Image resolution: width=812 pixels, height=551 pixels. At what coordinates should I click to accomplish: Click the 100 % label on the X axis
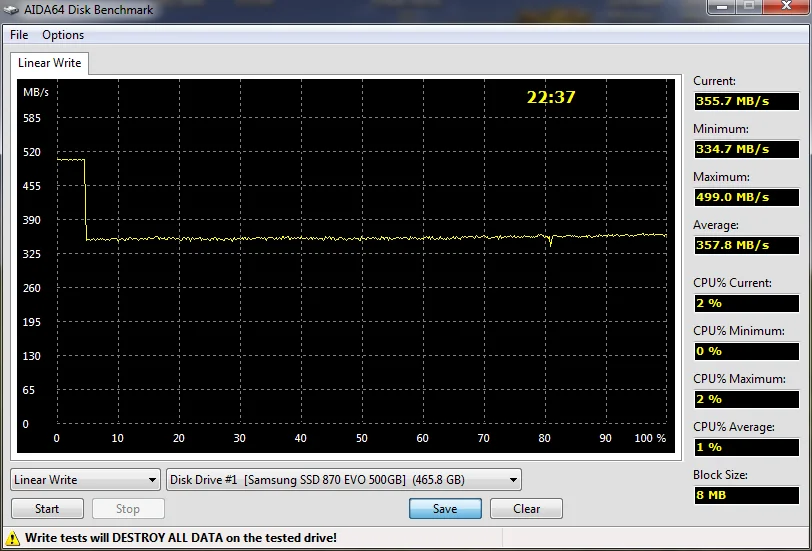650,438
